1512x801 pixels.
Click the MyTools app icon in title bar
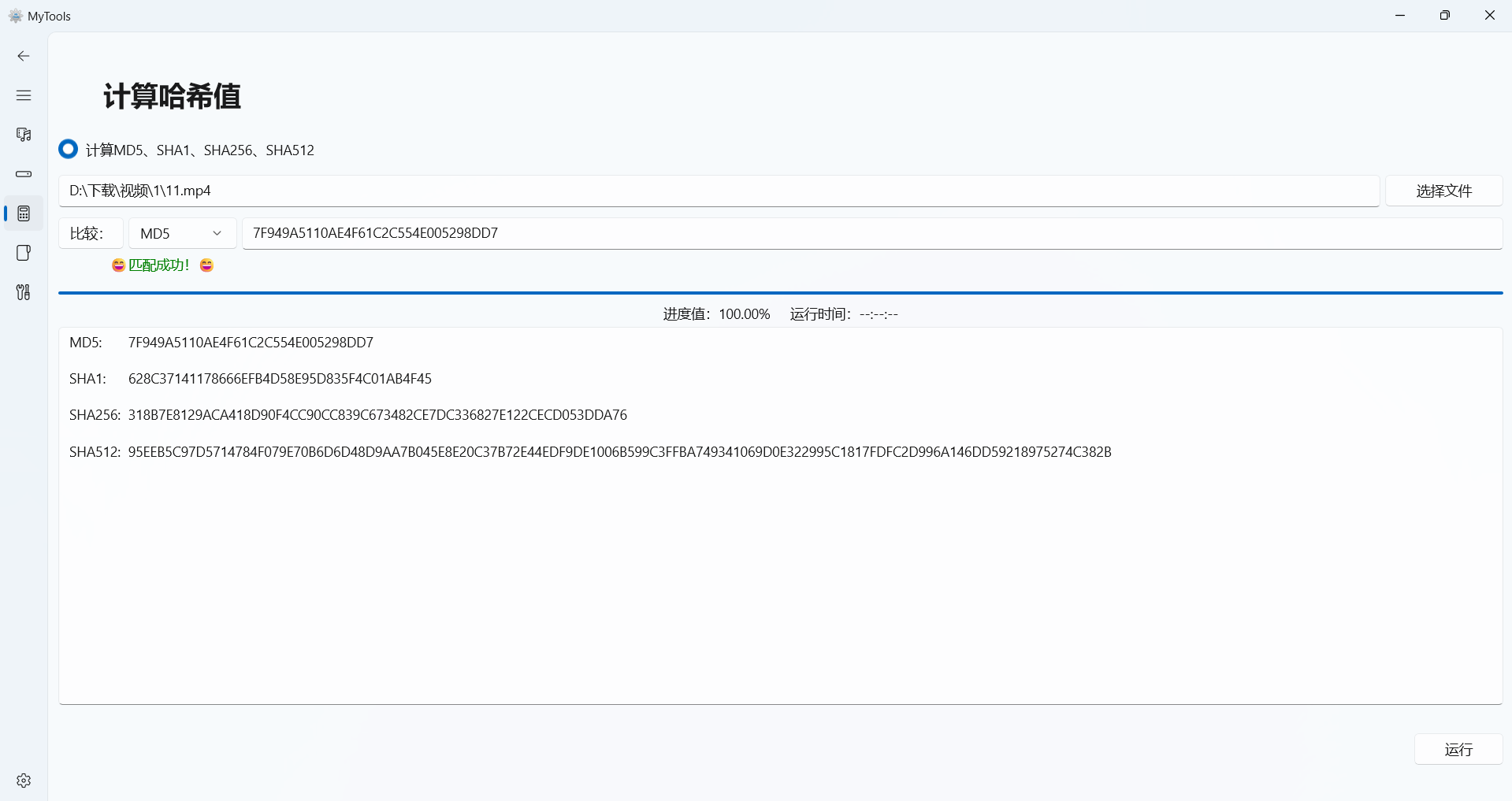pyautogui.click(x=15, y=16)
